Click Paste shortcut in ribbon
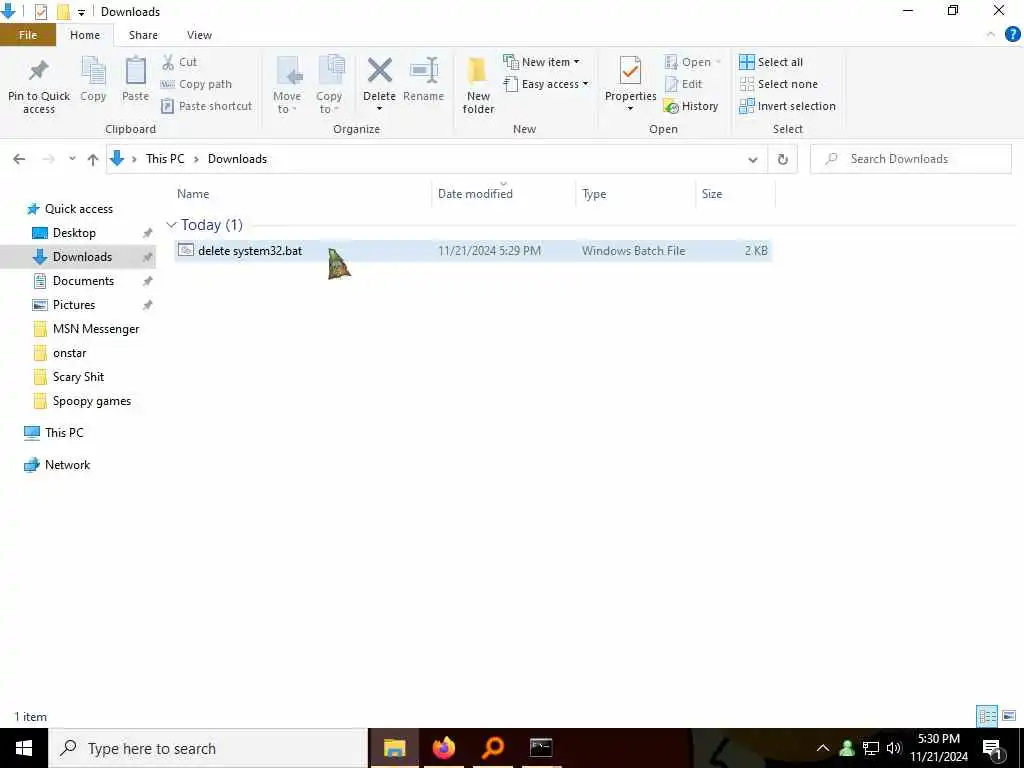1024x768 pixels. pyautogui.click(x=206, y=106)
